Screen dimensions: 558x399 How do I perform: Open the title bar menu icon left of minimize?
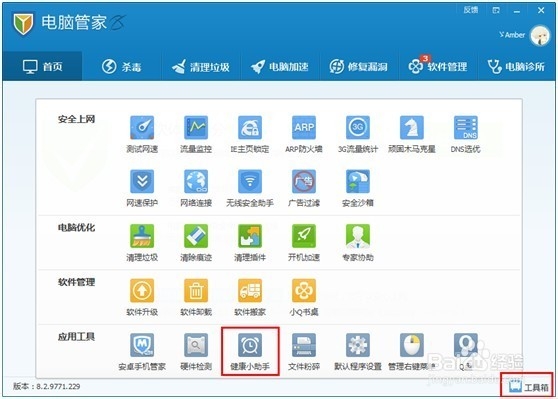(496, 10)
